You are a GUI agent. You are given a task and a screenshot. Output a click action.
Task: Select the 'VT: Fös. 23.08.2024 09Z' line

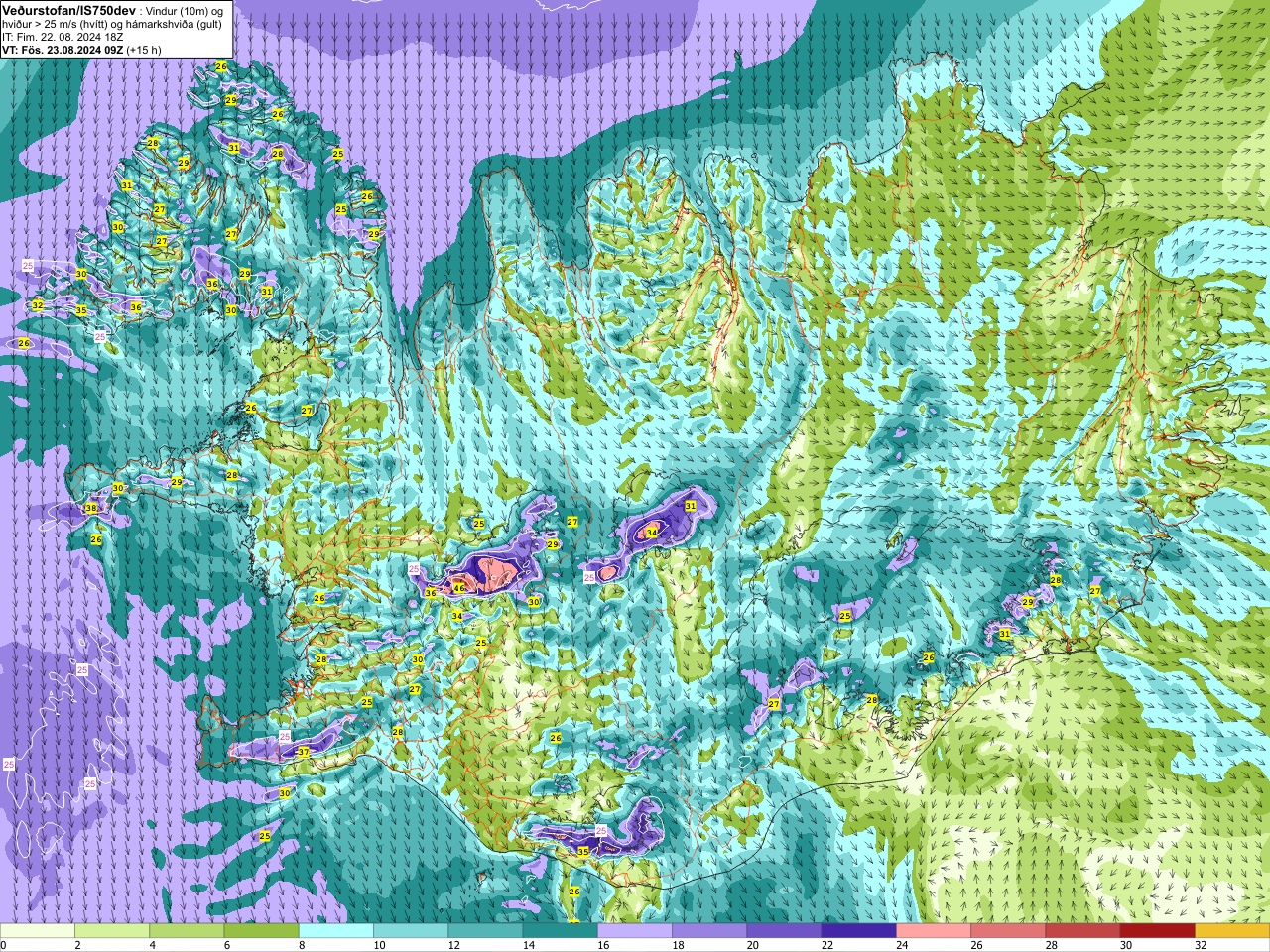[x=63, y=49]
